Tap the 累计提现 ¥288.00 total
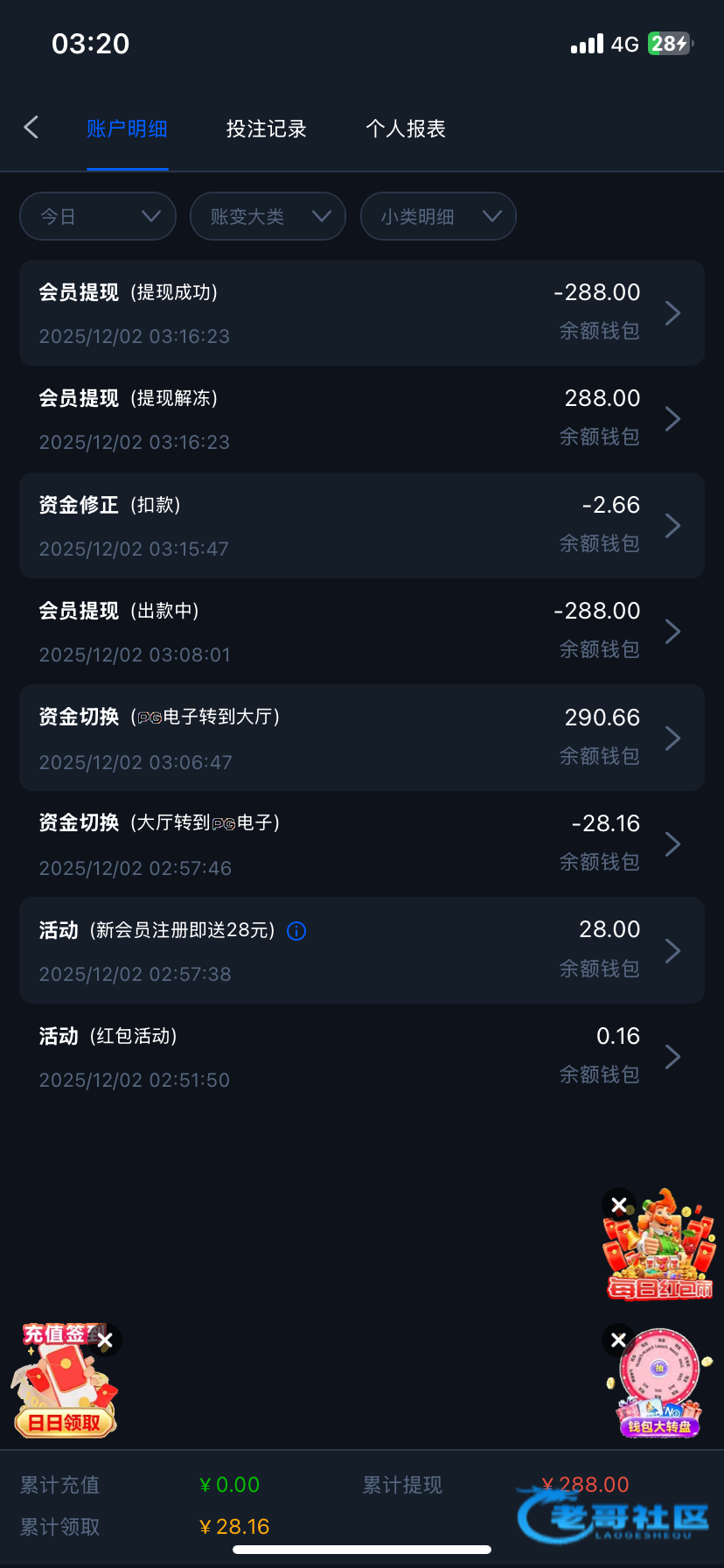This screenshot has width=724, height=1568. click(584, 1485)
